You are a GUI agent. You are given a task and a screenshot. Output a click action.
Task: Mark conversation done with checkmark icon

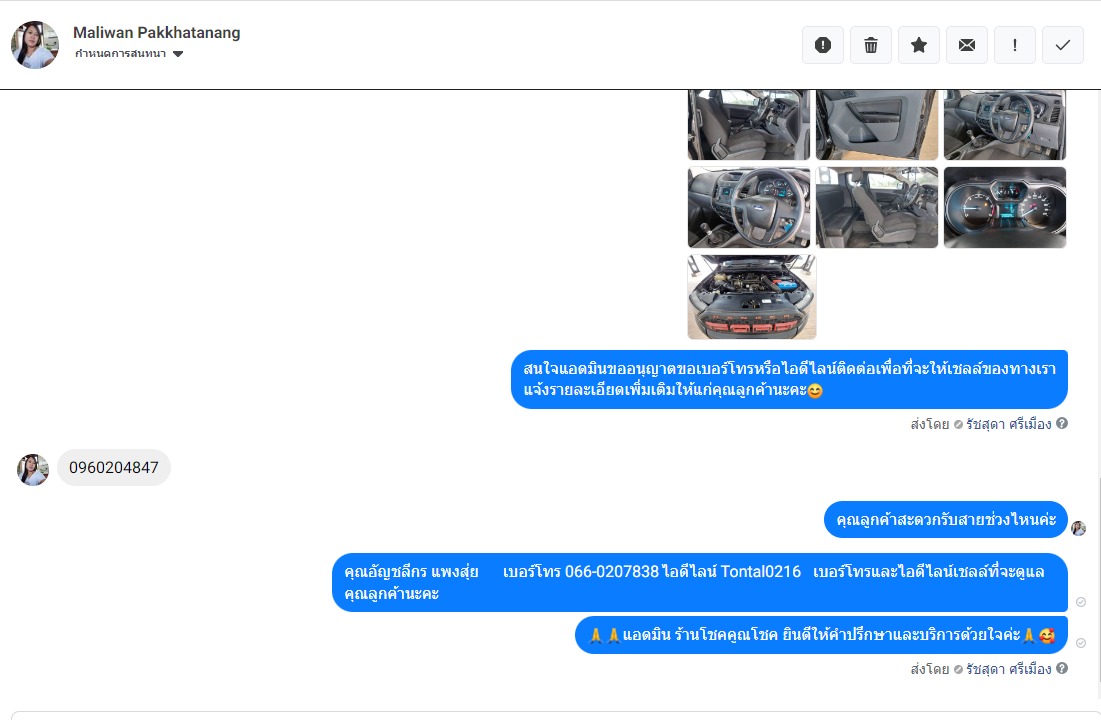1062,45
